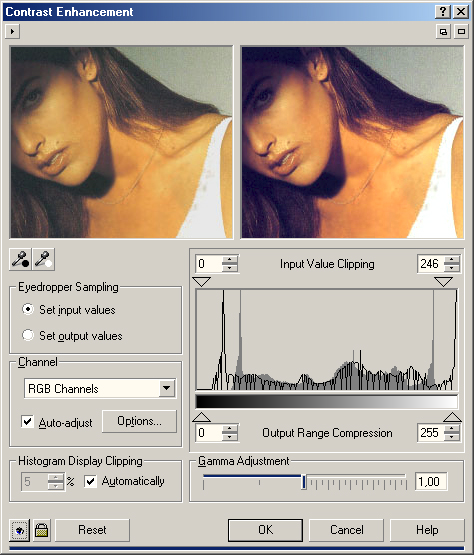Click the context help question mark
Viewport: 474px width, 555px height.
pos(443,12)
